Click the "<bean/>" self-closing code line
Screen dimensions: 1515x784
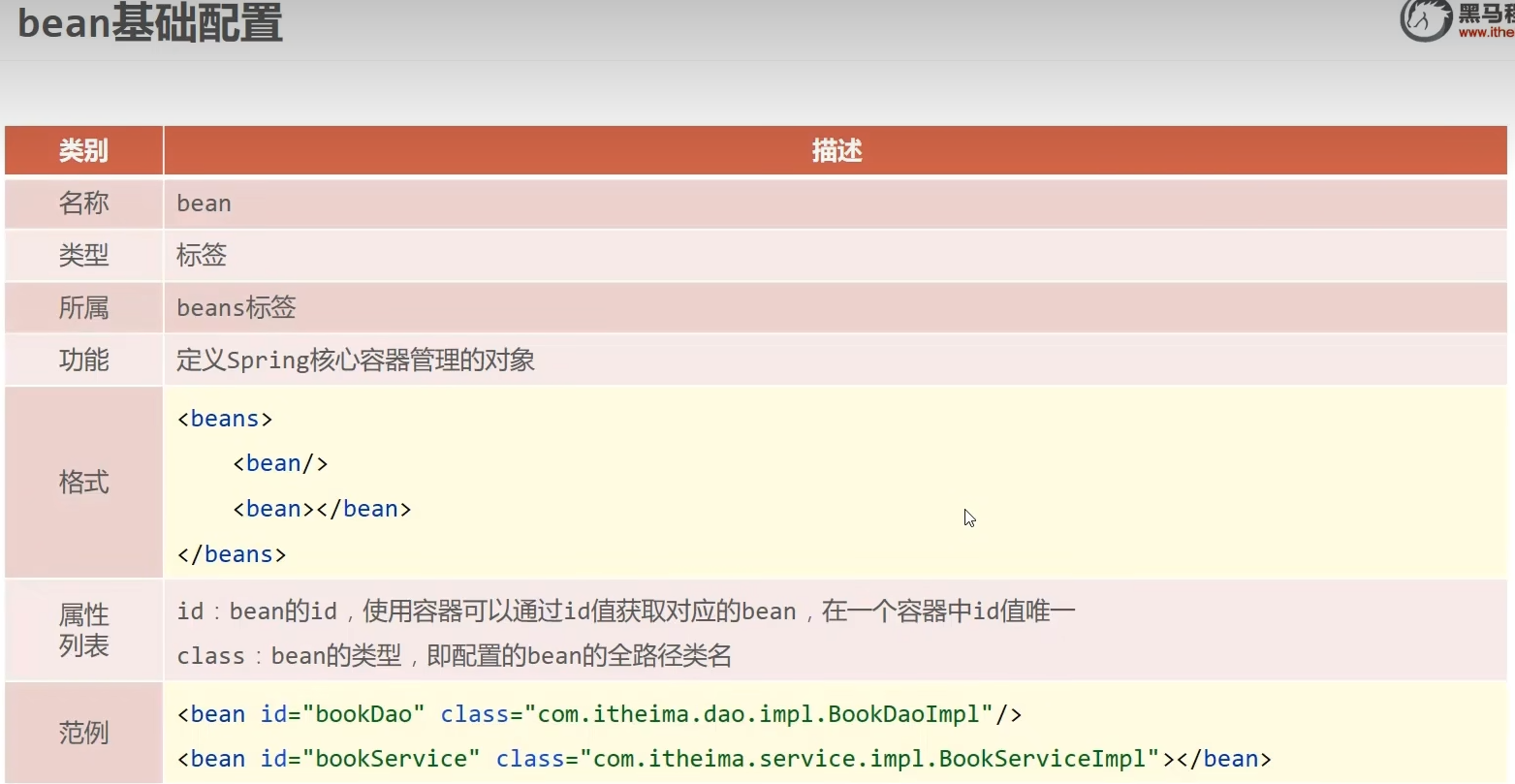pos(281,463)
